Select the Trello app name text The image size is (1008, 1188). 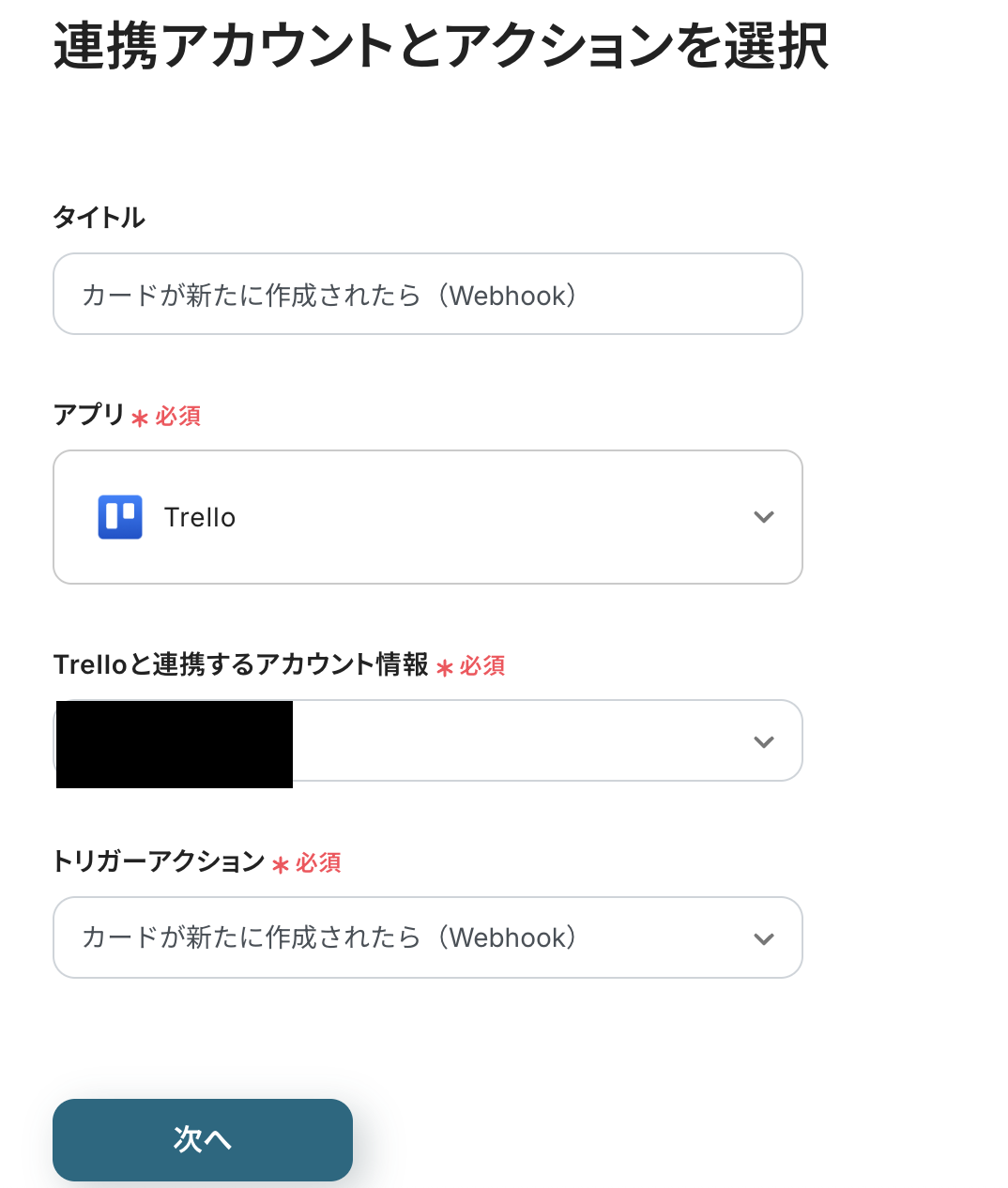[x=200, y=518]
